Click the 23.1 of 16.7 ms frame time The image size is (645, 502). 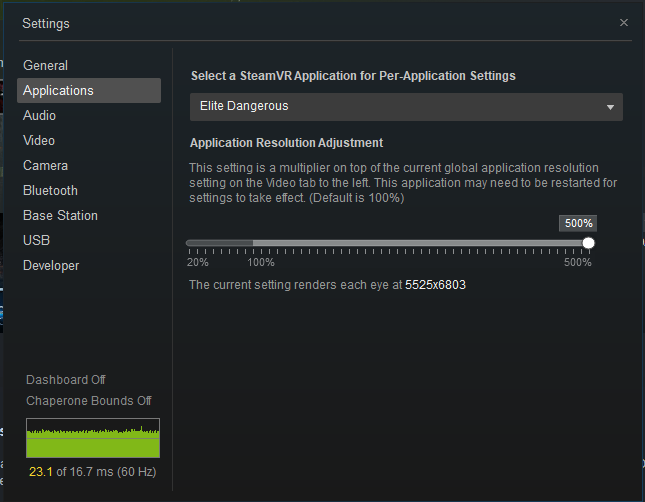click(93, 472)
